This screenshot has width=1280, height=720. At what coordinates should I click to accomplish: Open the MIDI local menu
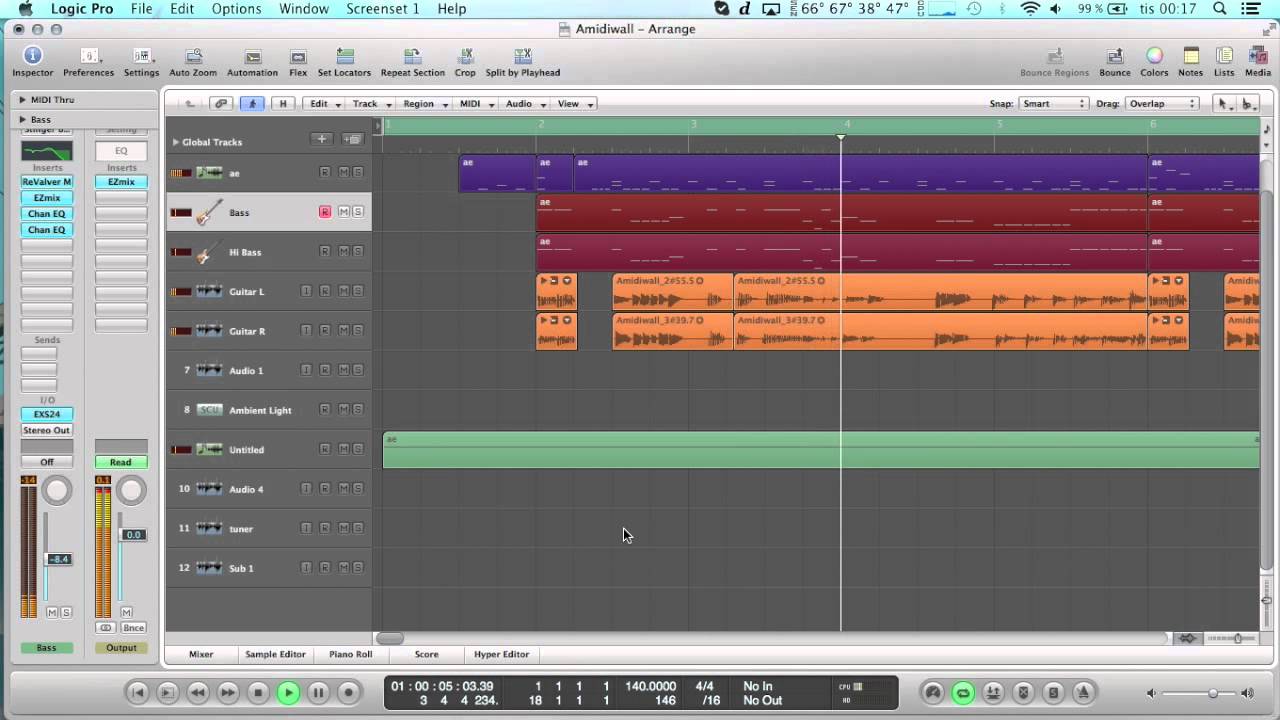476,103
